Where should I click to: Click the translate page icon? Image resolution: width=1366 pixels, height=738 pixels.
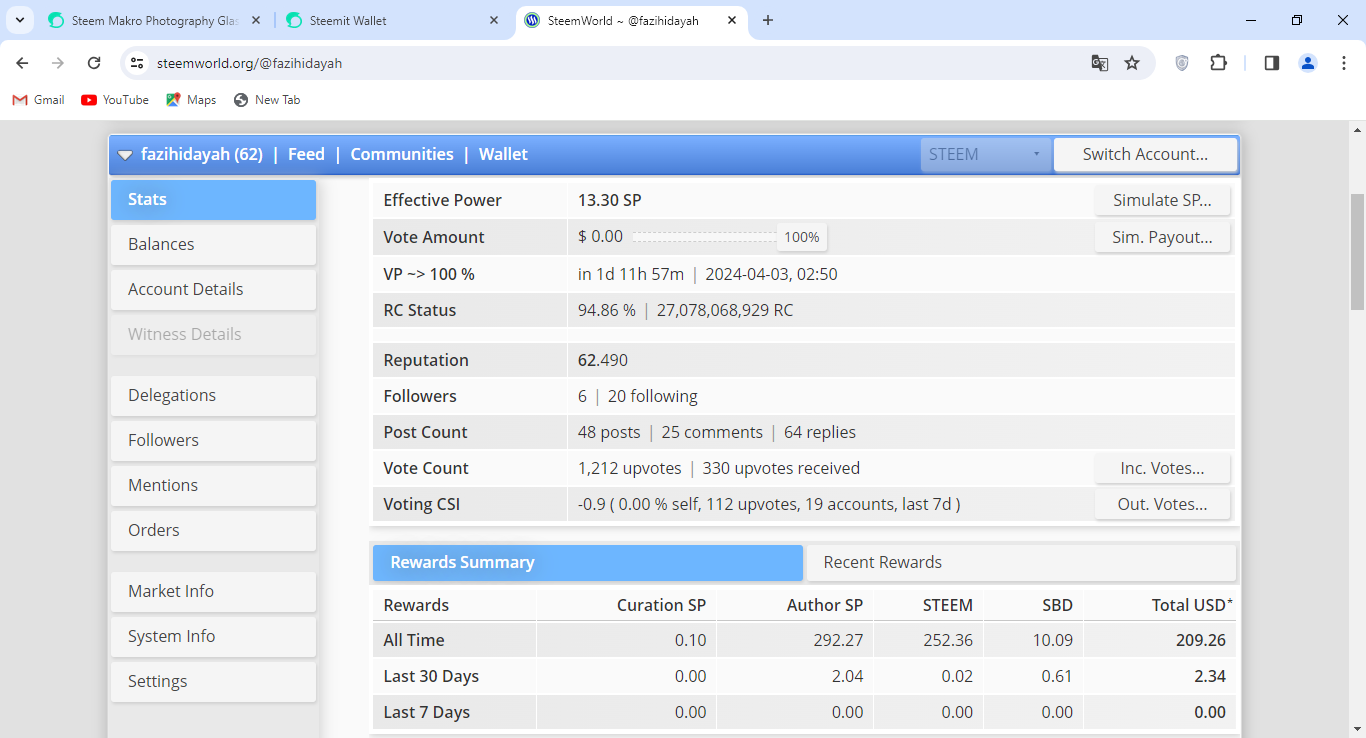point(1100,63)
